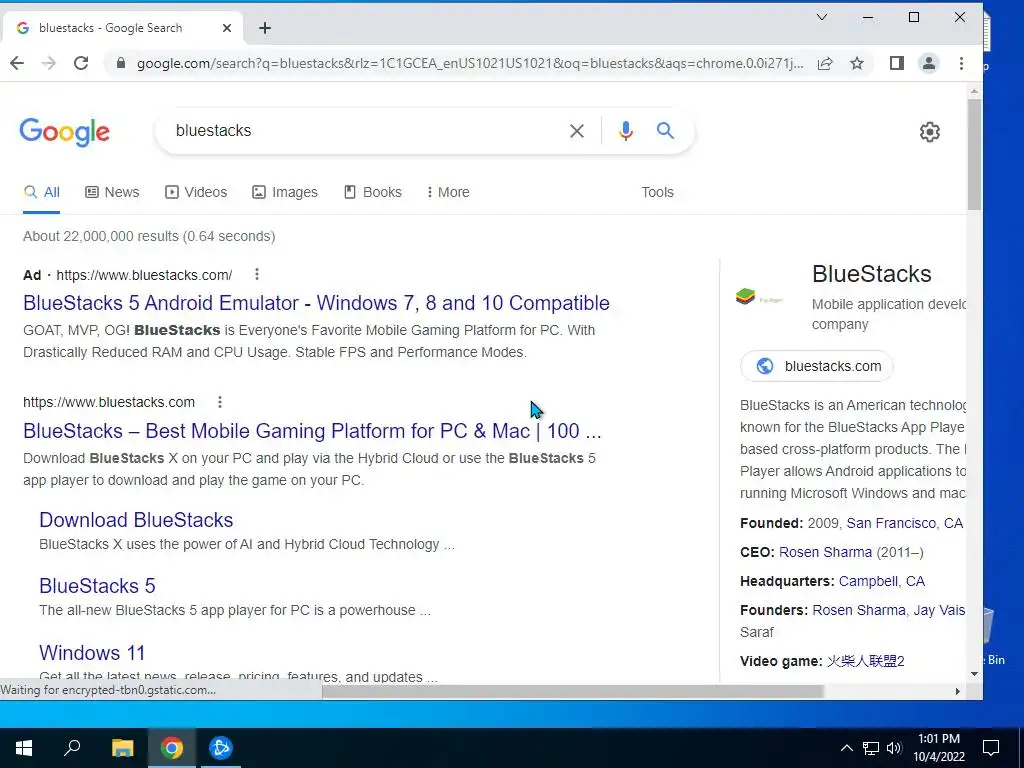
Task: Click the horizontal scrollbar thumb
Action: point(573,692)
